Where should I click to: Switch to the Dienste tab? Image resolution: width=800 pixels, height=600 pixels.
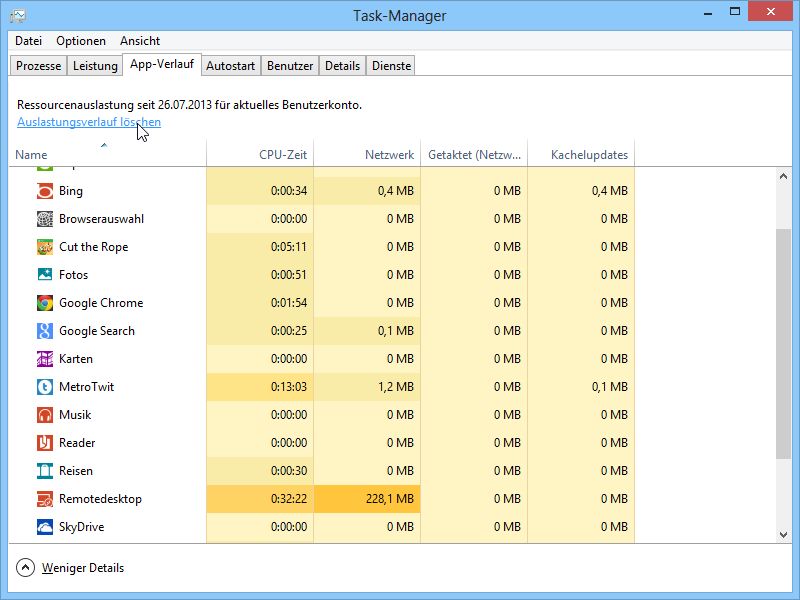pos(391,66)
